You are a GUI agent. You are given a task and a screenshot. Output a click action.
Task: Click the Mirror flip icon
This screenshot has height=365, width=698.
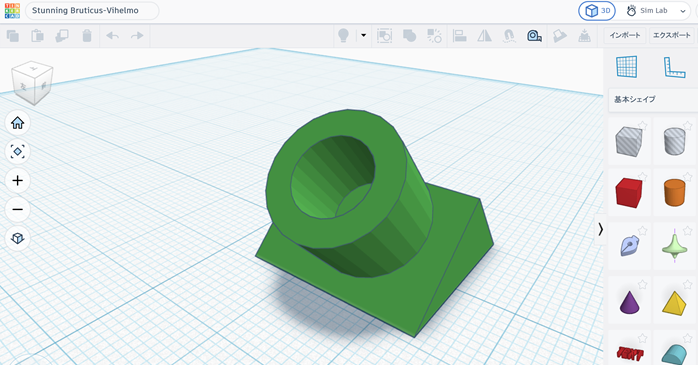pyautogui.click(x=484, y=36)
